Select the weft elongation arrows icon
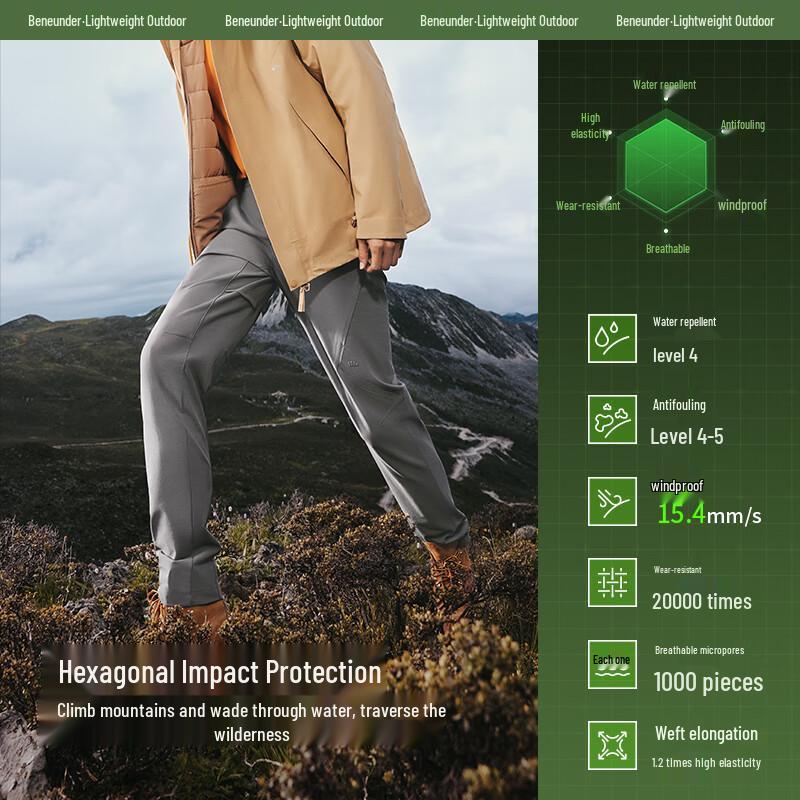800x800 pixels. click(612, 746)
